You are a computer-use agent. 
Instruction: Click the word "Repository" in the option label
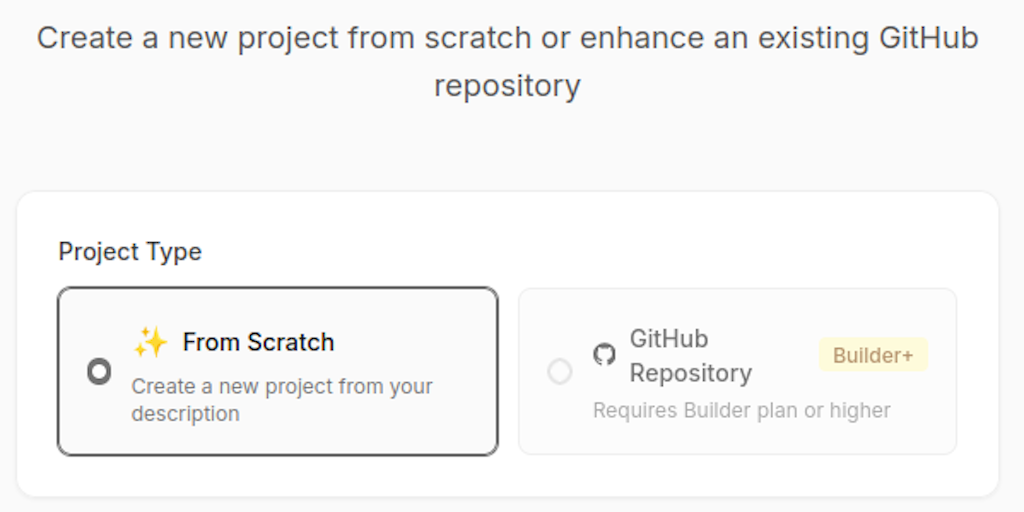pyautogui.click(x=690, y=373)
